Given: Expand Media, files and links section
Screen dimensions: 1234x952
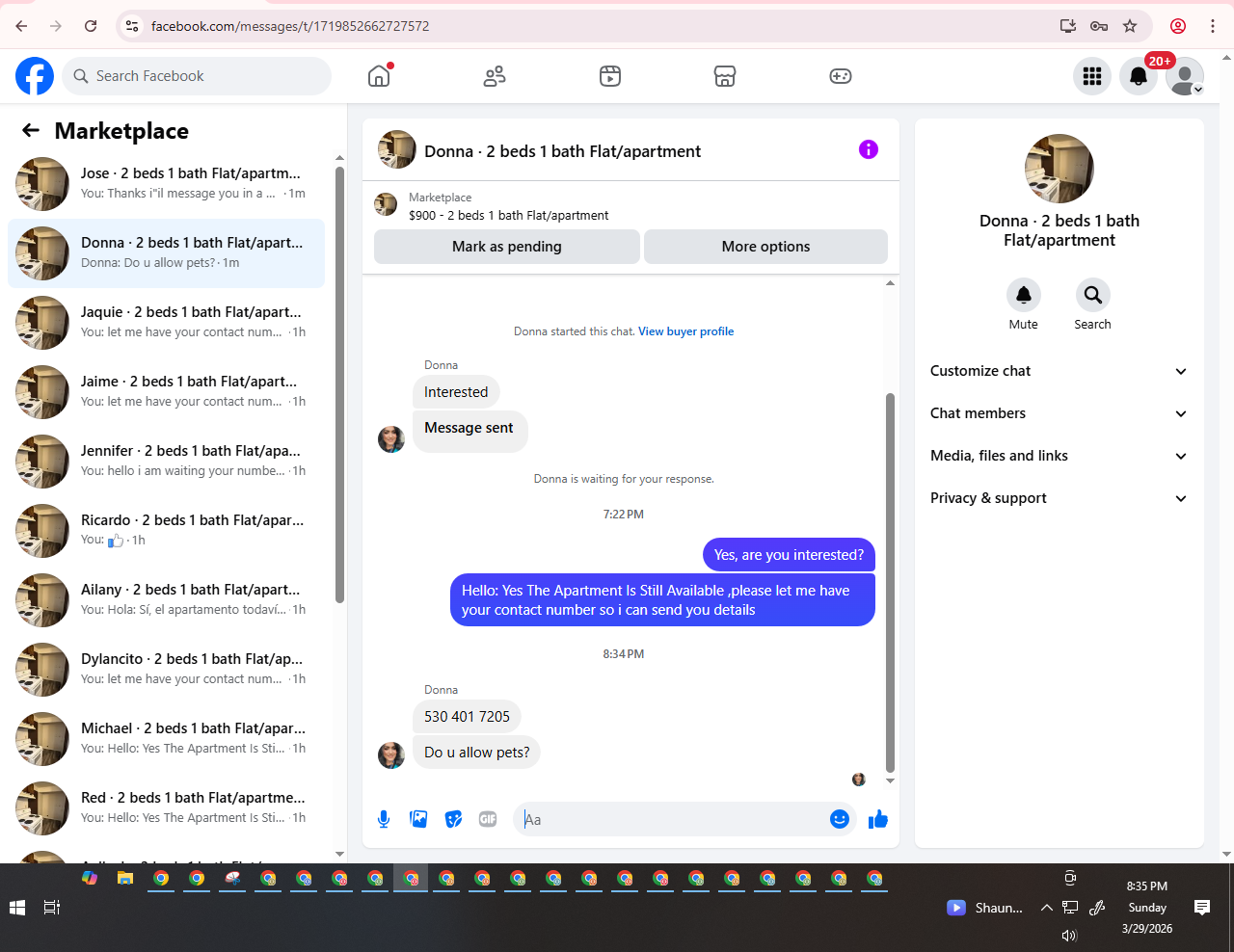Looking at the screenshot, I should pyautogui.click(x=1059, y=456).
